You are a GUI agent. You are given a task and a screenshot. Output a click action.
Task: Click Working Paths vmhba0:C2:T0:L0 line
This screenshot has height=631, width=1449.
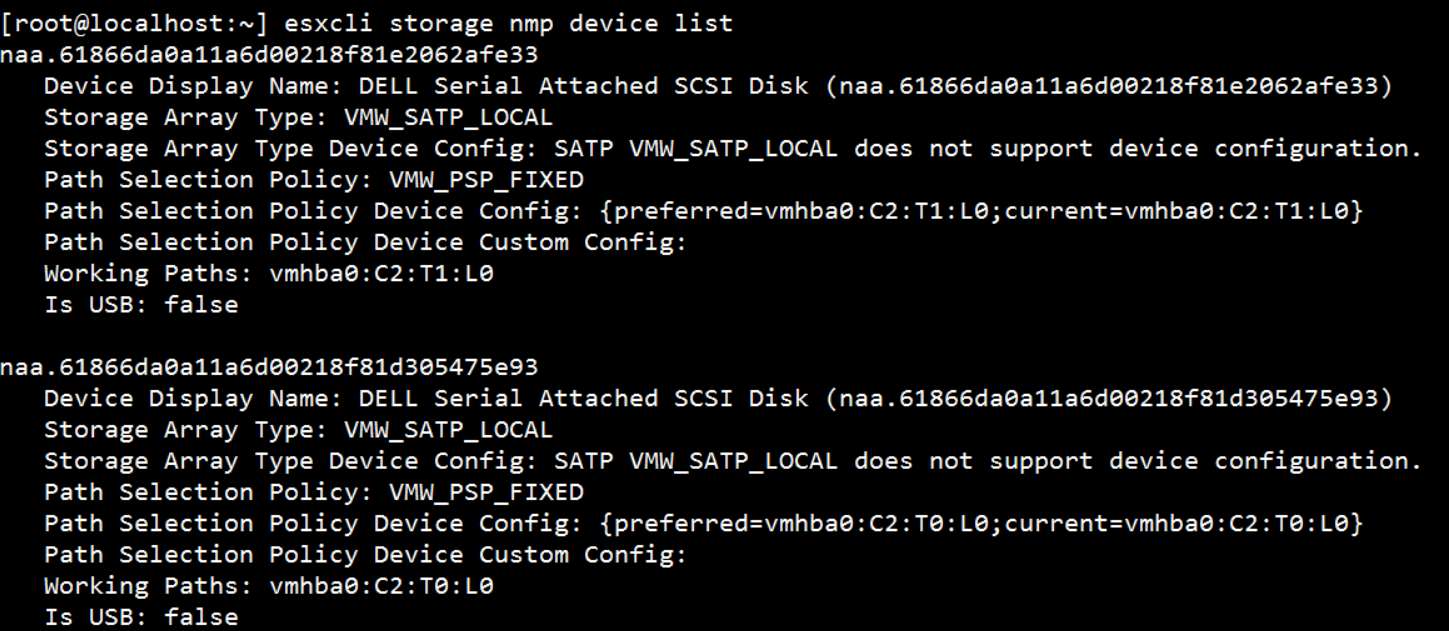(269, 585)
